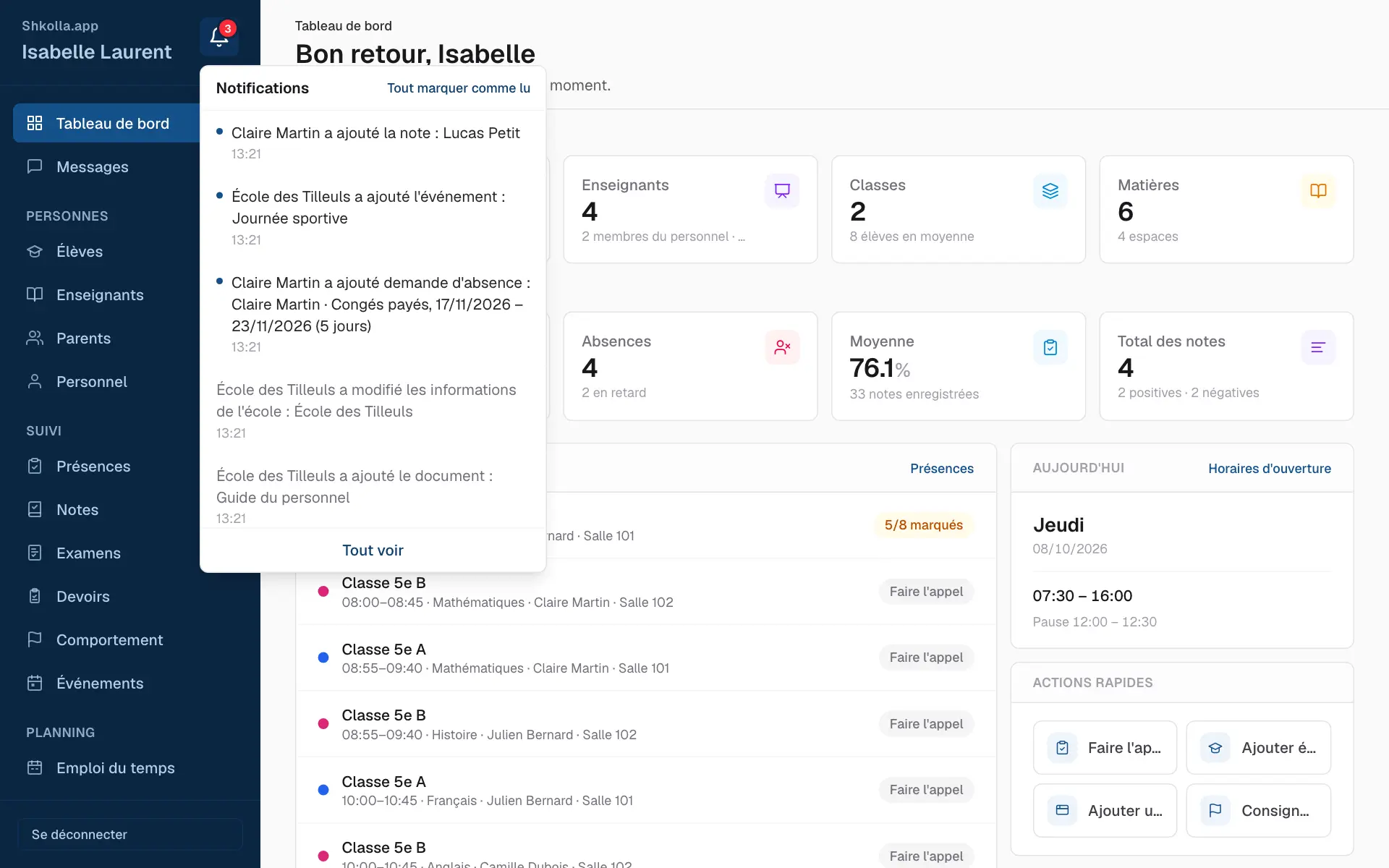Click the Classes card layers icon
Screen dimensions: 1389x868
point(1050,191)
